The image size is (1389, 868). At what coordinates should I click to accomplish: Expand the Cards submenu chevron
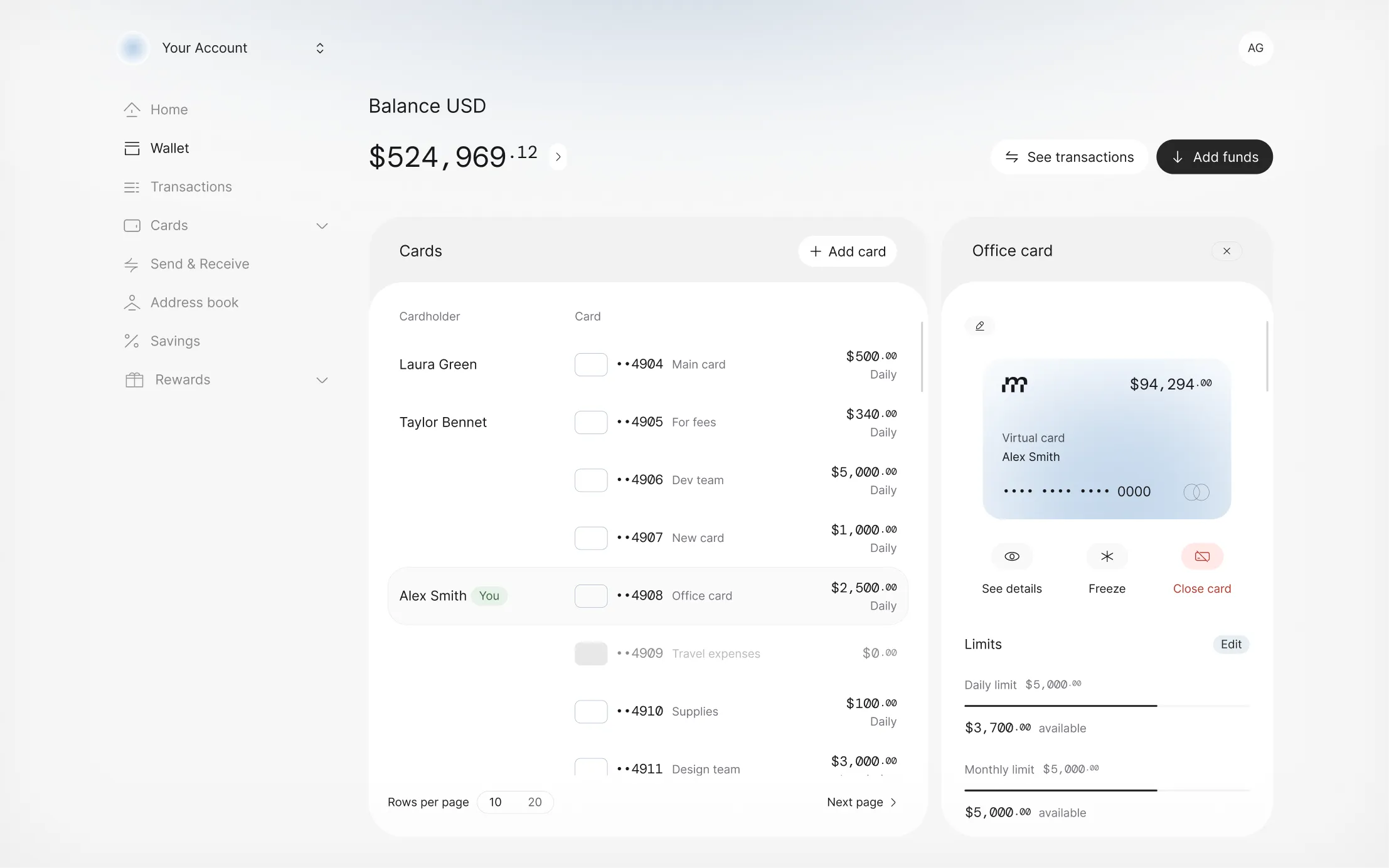[322, 226]
